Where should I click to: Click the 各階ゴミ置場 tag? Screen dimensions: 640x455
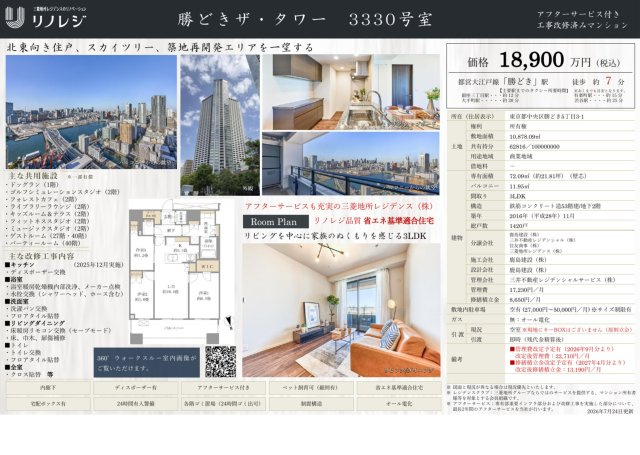[x=223, y=404]
